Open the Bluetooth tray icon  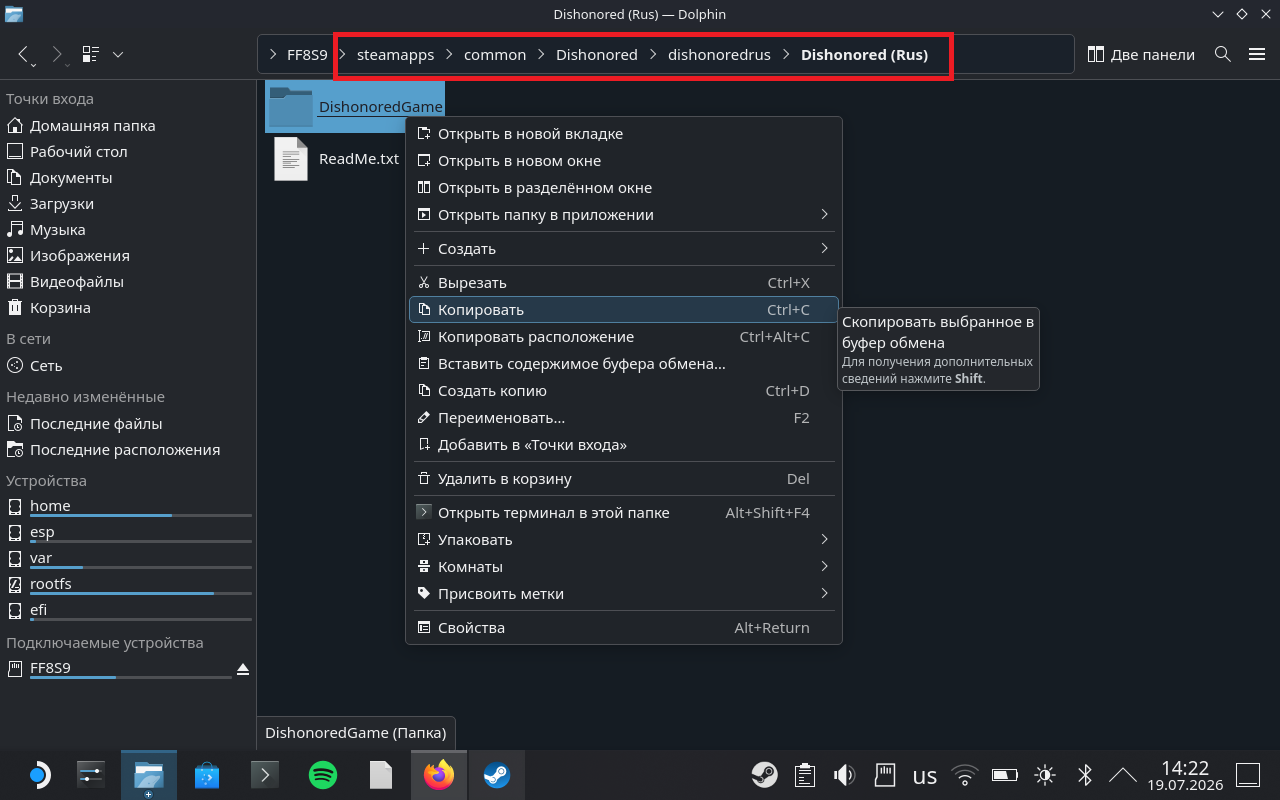pyautogui.click(x=1084, y=775)
